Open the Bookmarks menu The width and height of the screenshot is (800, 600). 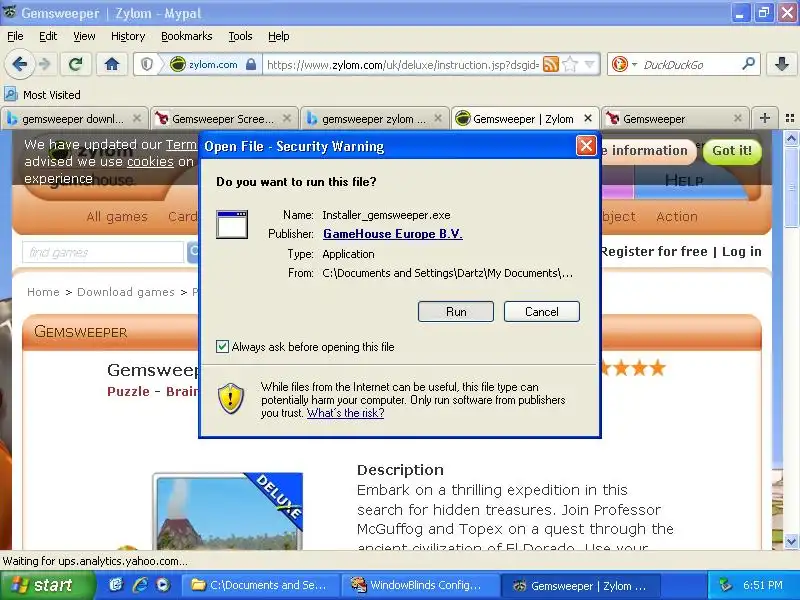187,36
